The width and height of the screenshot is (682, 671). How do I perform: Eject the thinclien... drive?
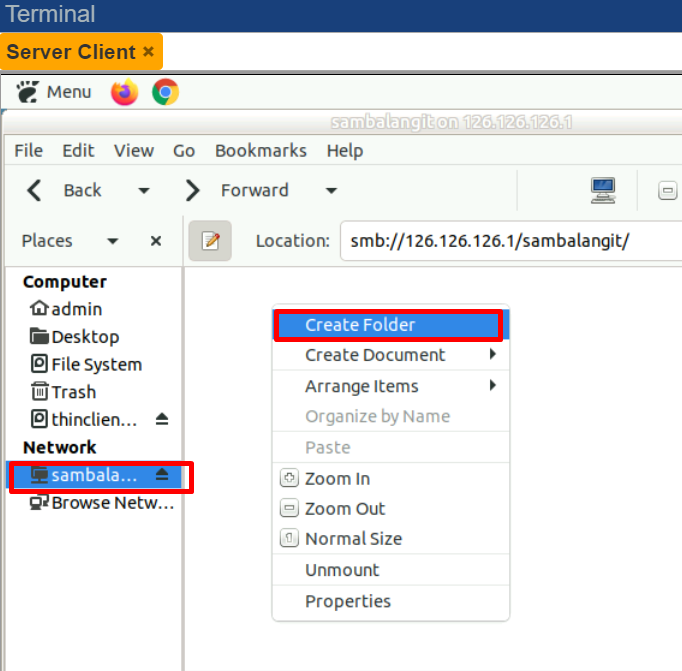(162, 419)
